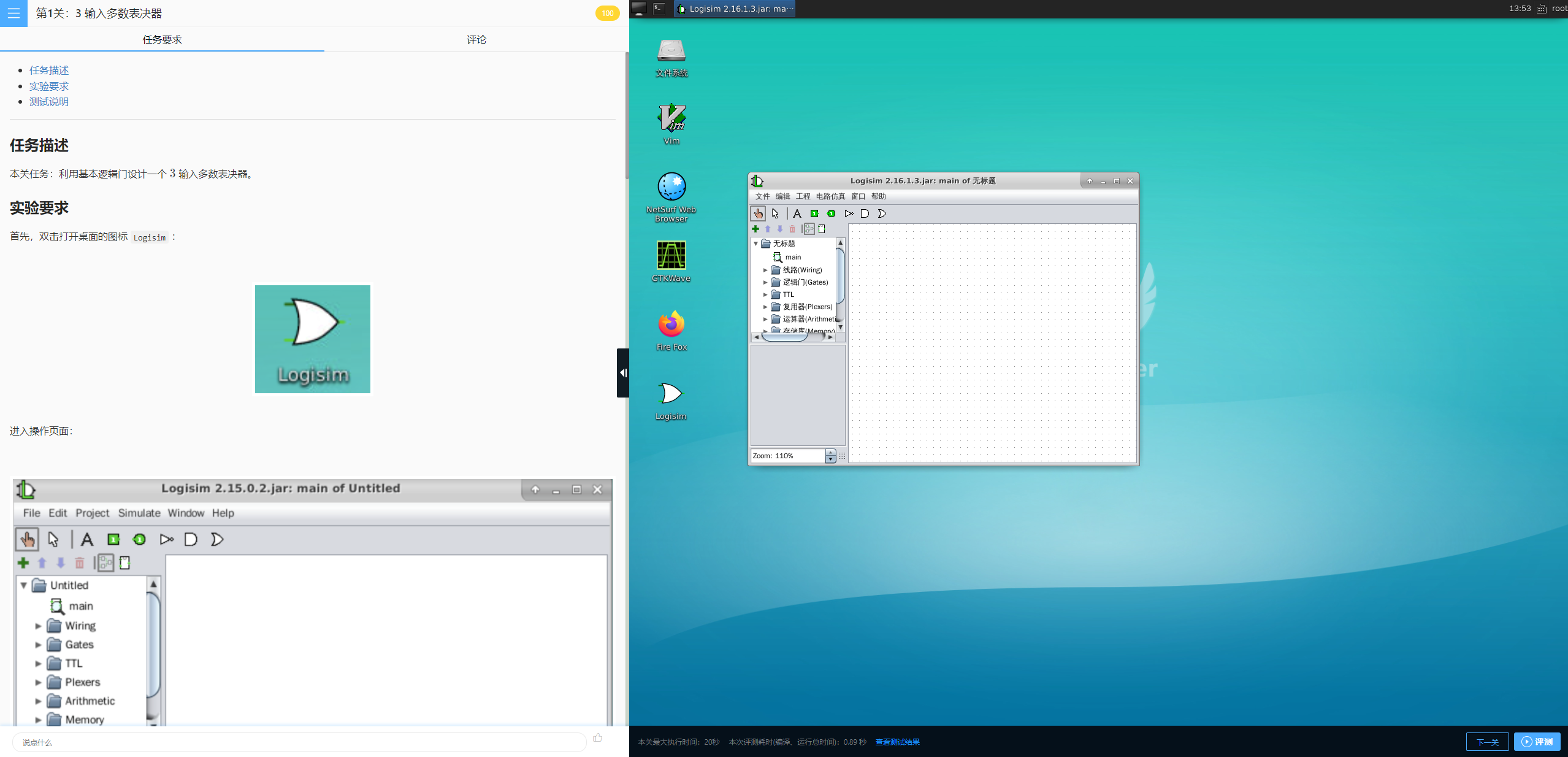The width and height of the screenshot is (1568, 757).
Task: Open the Logisim desktop shortcut icon
Action: coord(671,401)
